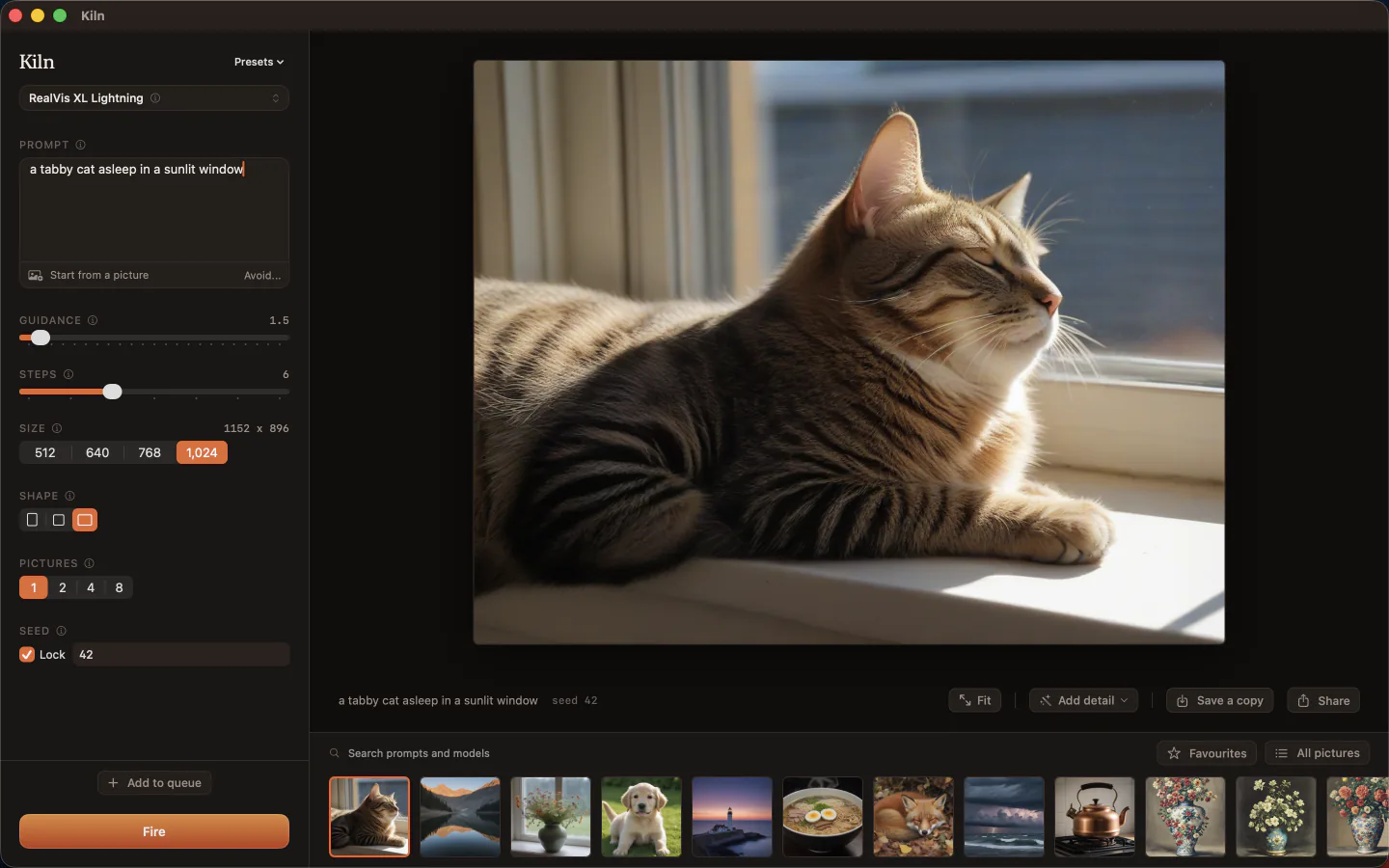Open the copper kettle thumbnail
This screenshot has width=1389, height=868.
click(x=1095, y=817)
